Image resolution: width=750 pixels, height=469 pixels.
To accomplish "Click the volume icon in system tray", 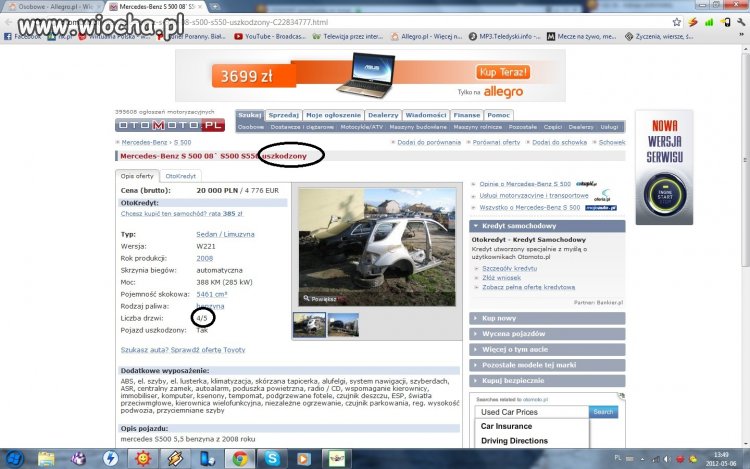I will (667, 459).
